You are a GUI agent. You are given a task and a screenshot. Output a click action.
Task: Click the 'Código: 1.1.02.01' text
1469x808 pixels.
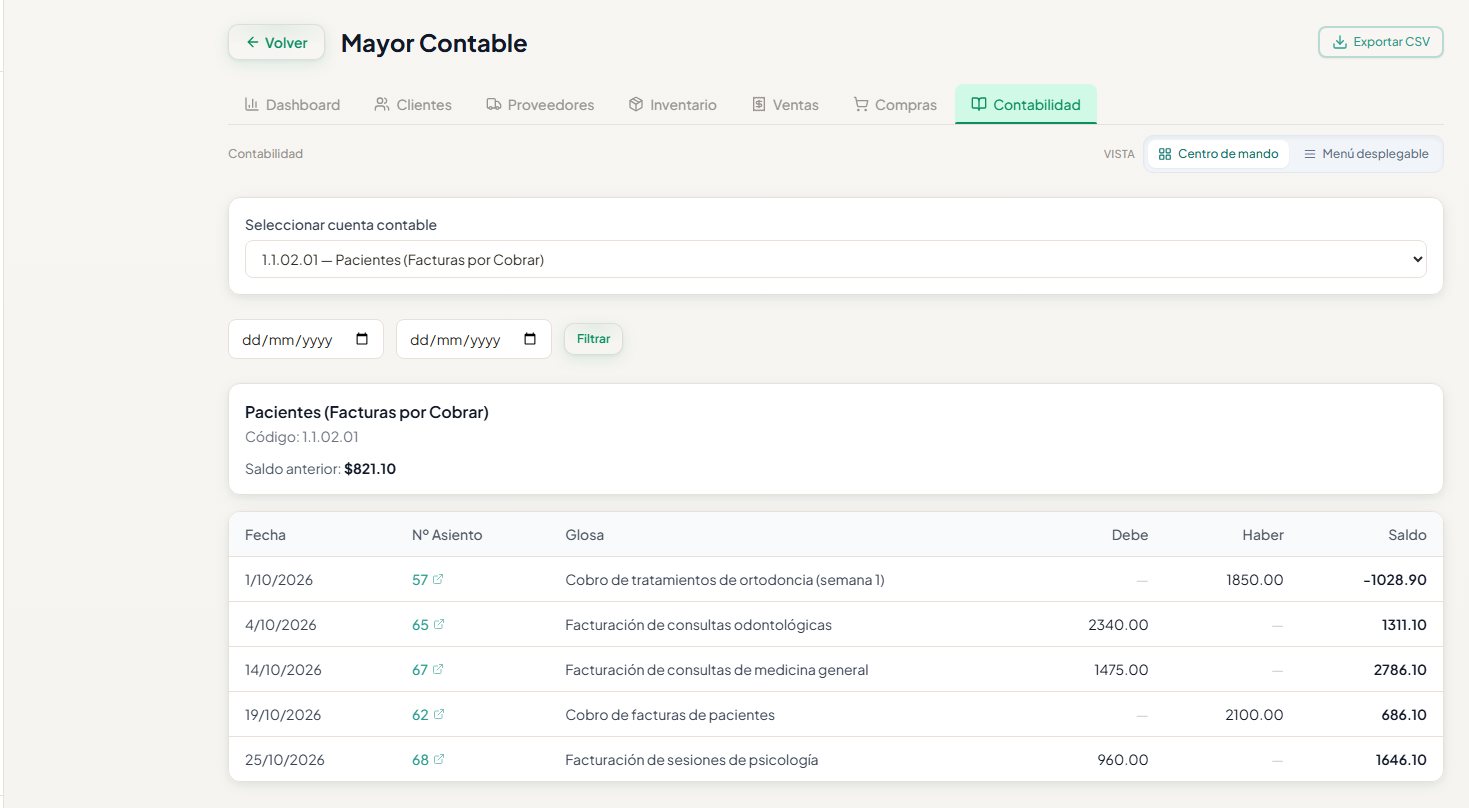coord(301,437)
